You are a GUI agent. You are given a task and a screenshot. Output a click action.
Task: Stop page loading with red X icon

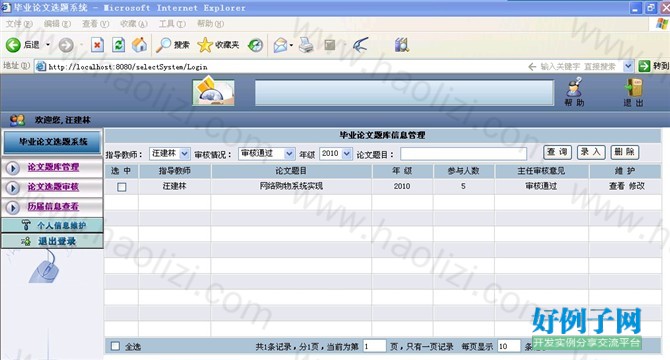coord(97,44)
